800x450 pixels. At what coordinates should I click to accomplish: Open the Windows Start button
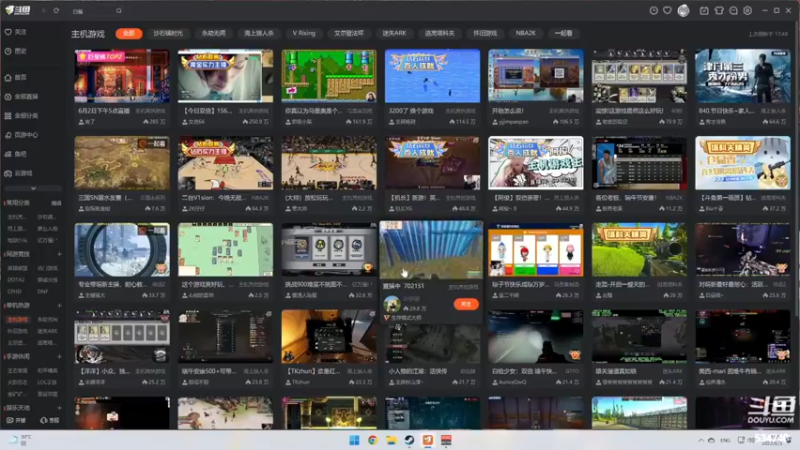[354, 440]
